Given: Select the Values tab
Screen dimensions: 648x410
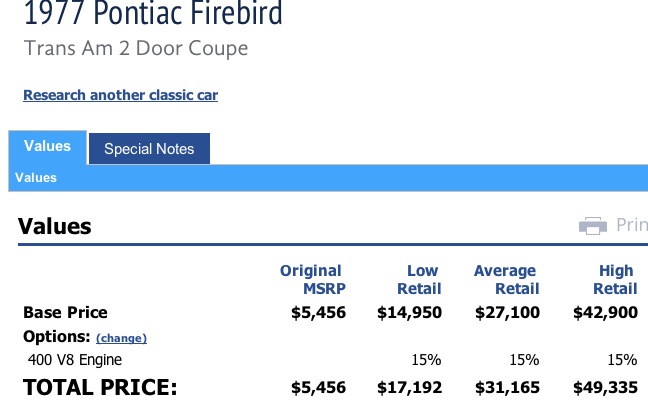Looking at the screenshot, I should click(48, 147).
